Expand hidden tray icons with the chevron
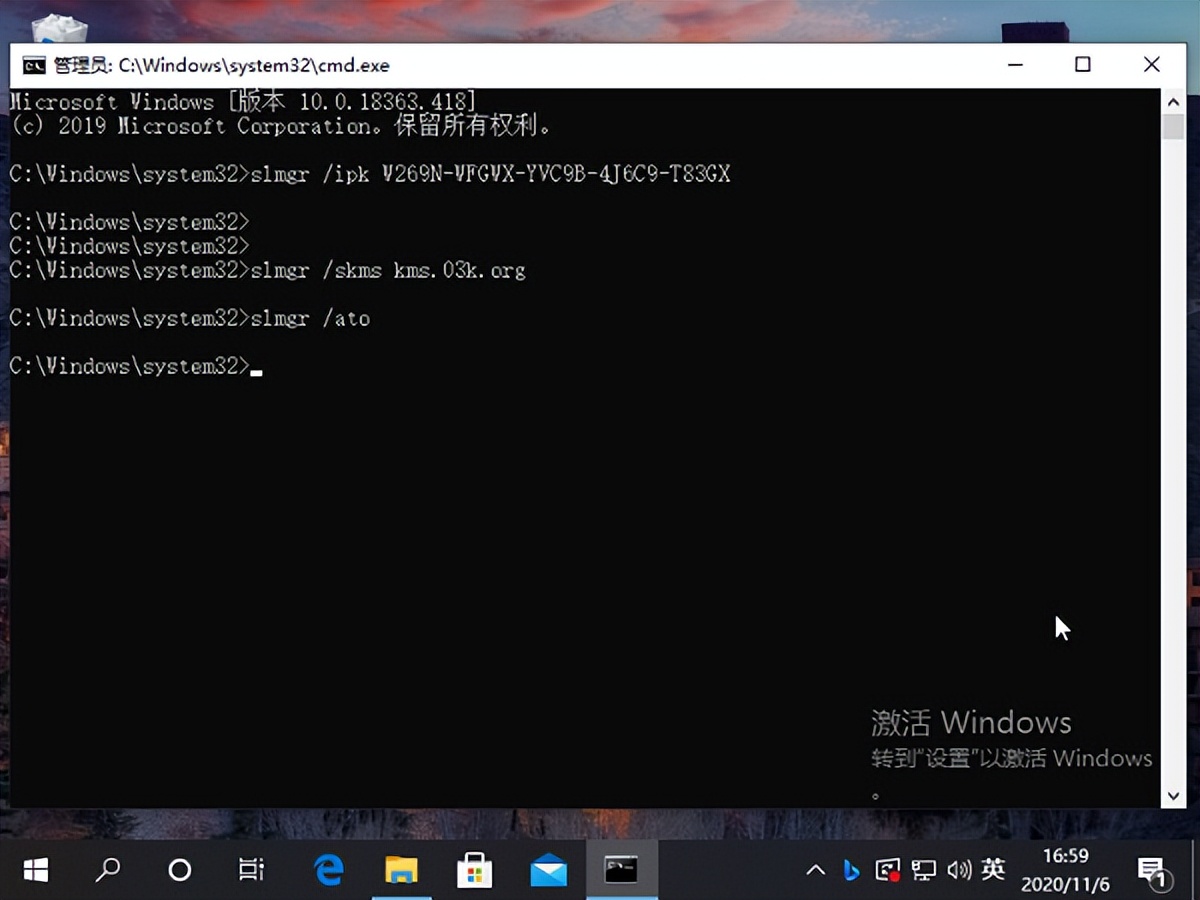Viewport: 1200px width, 900px height. pyautogui.click(x=816, y=870)
